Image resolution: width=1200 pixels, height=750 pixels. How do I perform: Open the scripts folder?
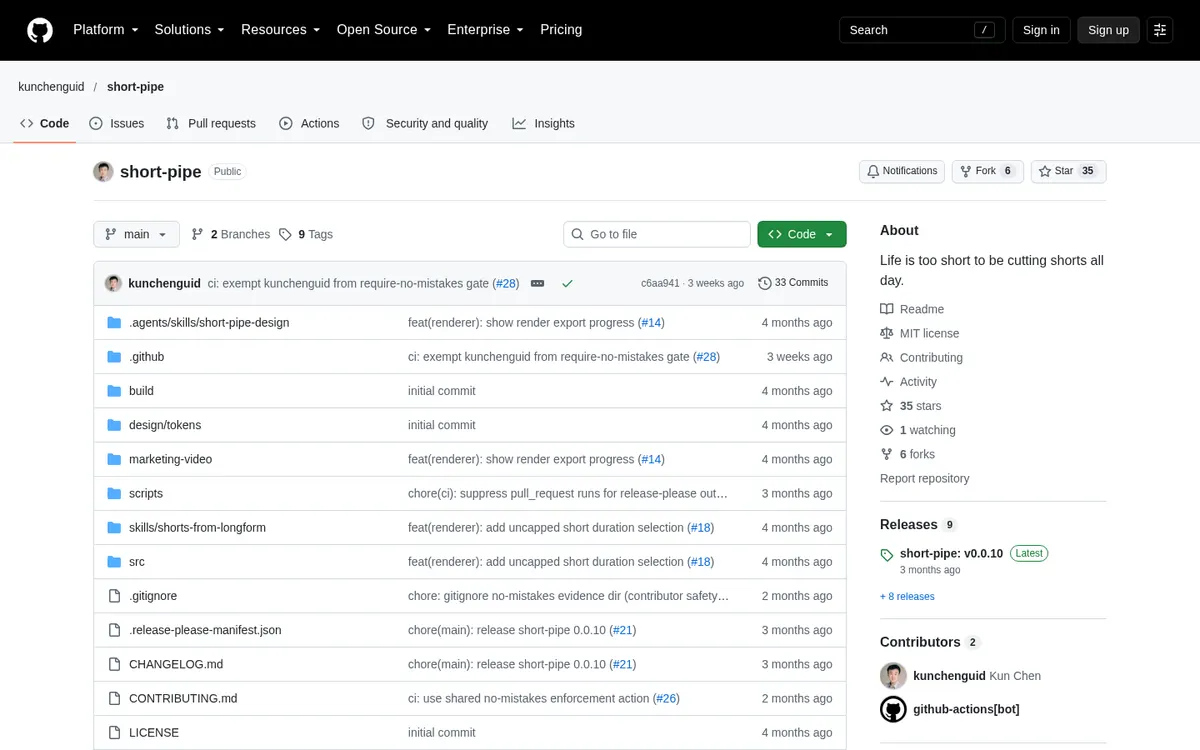point(146,493)
